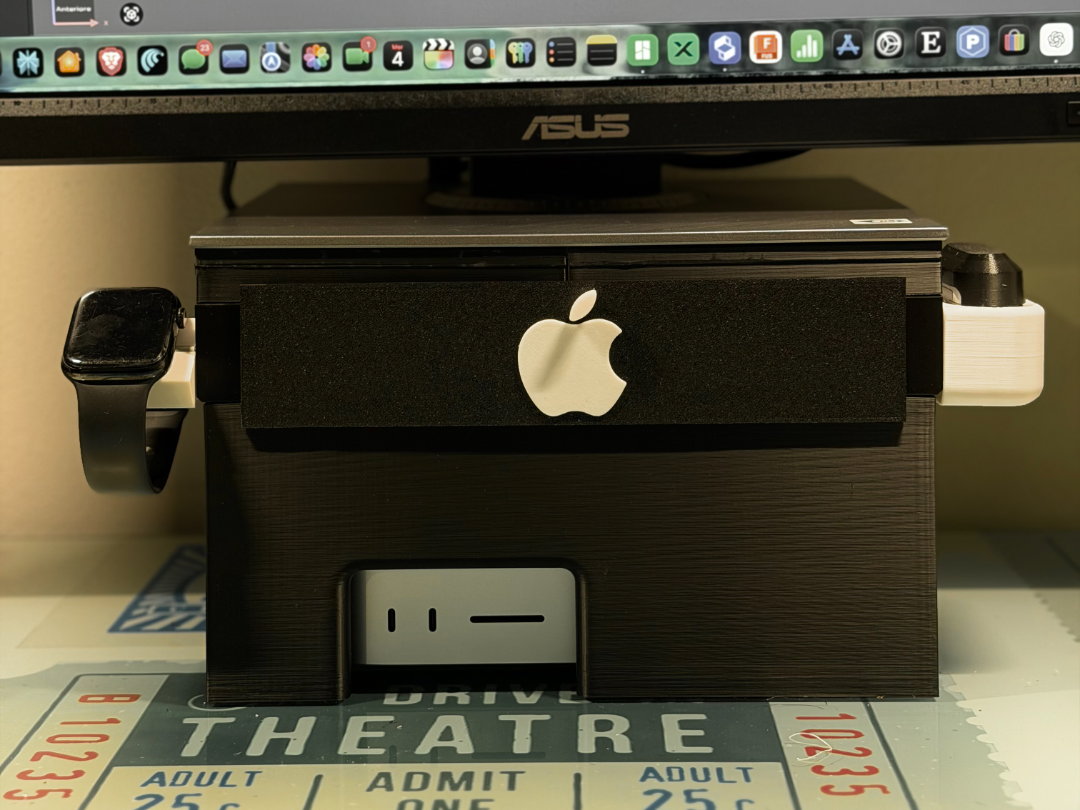Open the blue hexagon P app icon
Screen dimensions: 1080x810
coord(973,42)
